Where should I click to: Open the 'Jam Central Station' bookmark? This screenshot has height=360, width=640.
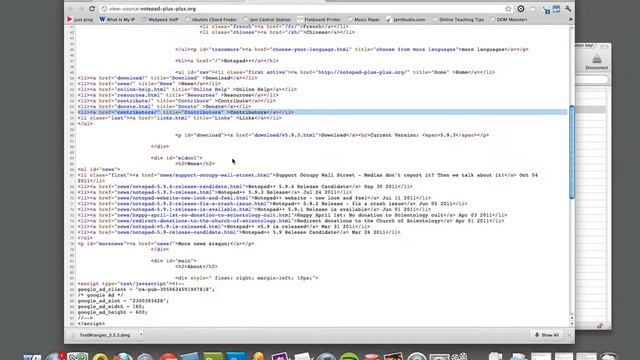(267, 19)
